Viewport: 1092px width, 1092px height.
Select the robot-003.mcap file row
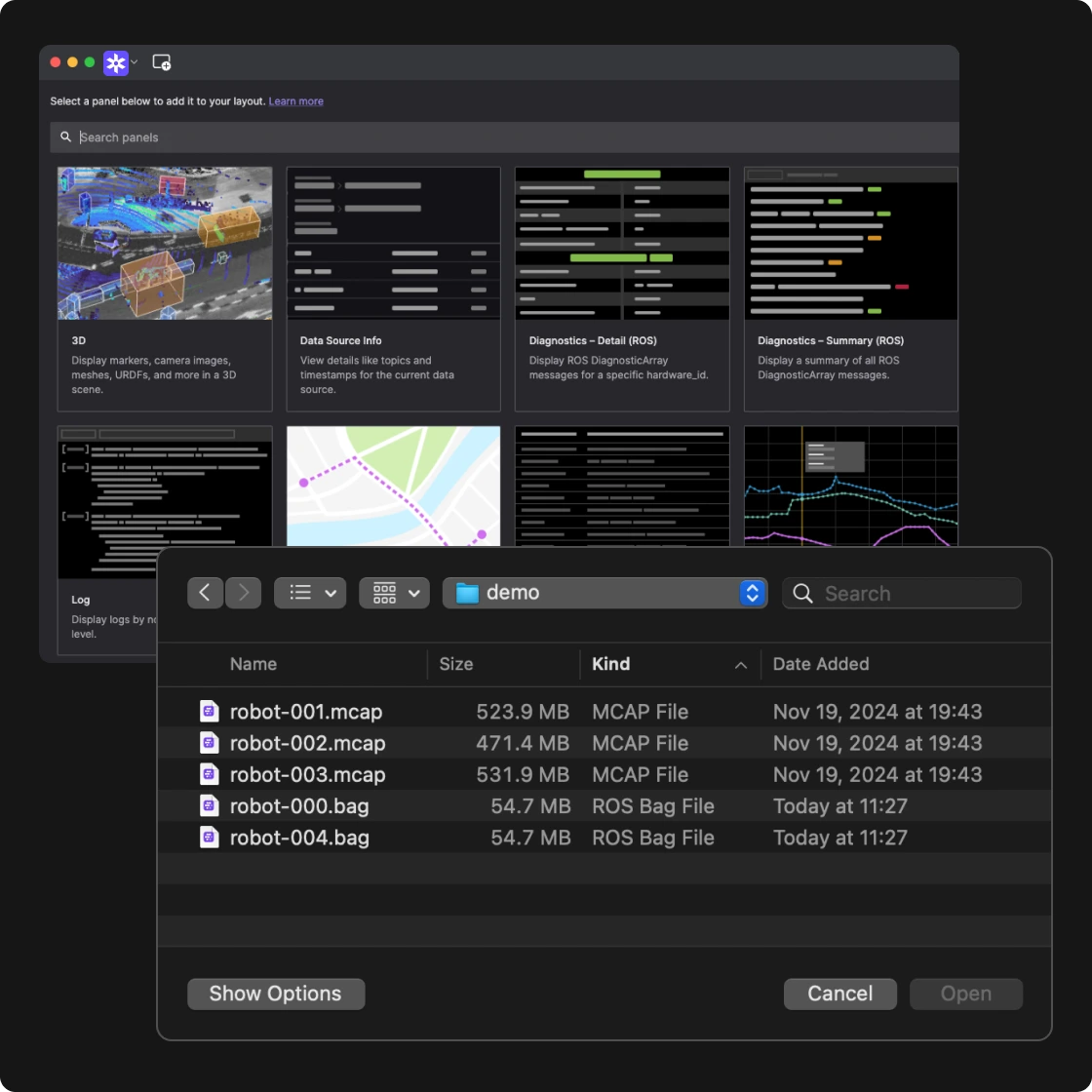tap(390, 774)
